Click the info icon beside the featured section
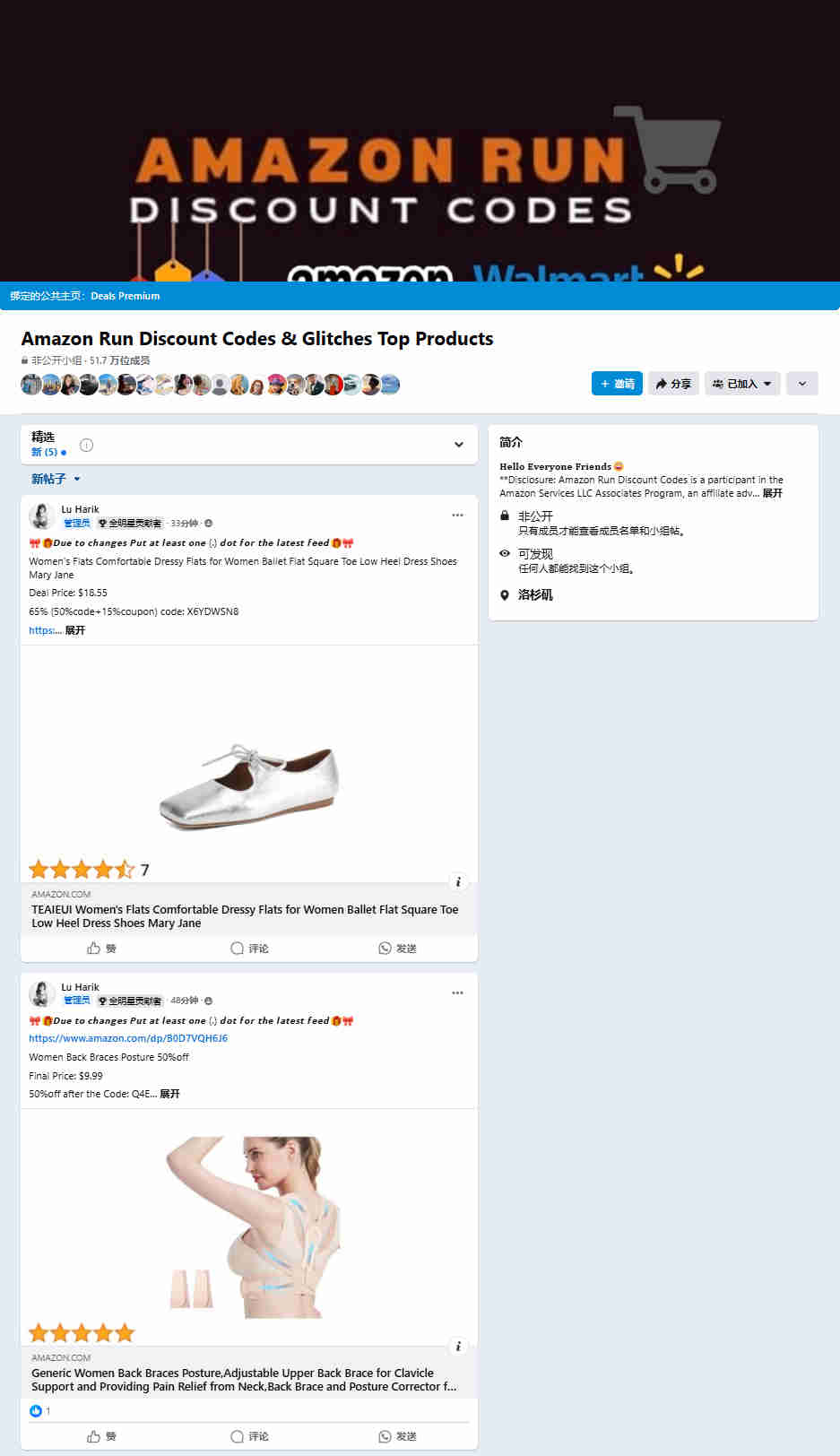Image resolution: width=840 pixels, height=1456 pixels. [87, 445]
